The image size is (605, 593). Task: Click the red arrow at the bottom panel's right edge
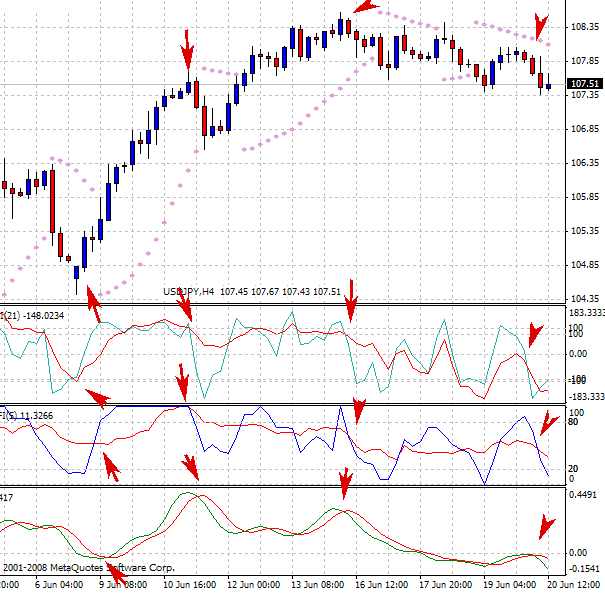(x=545, y=527)
